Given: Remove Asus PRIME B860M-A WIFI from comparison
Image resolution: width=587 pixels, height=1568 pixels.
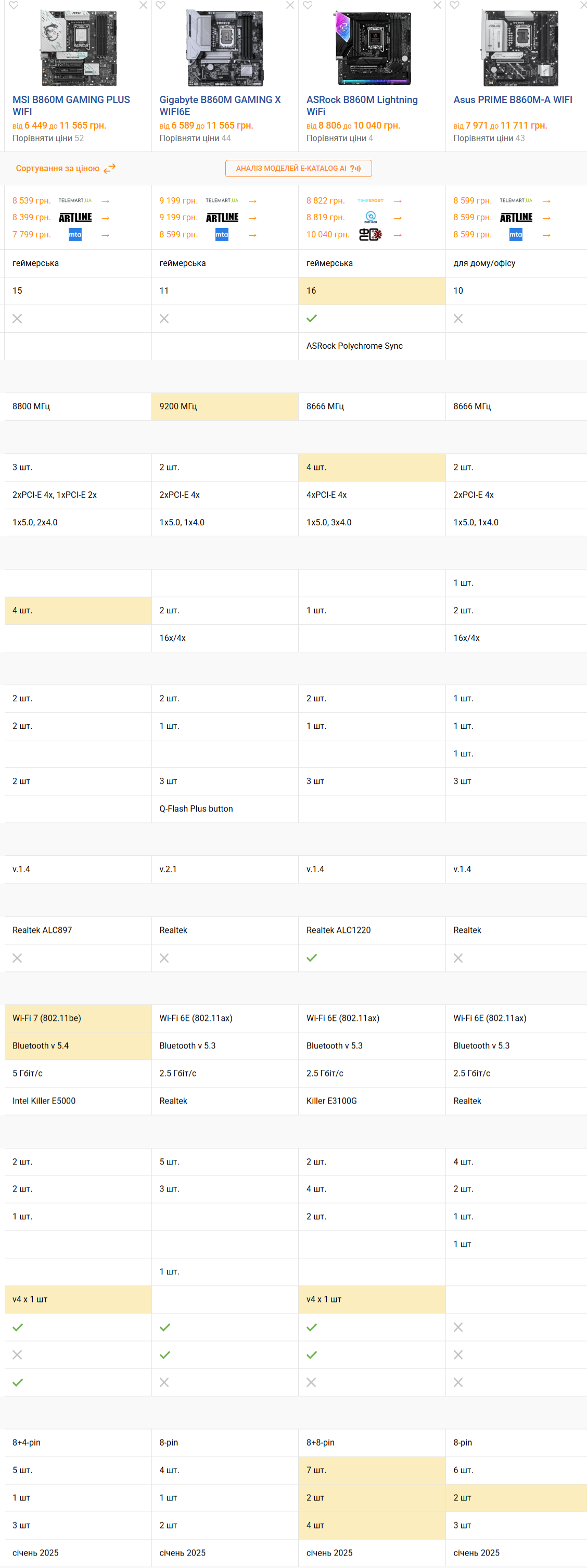Looking at the screenshot, I should pos(584,6).
